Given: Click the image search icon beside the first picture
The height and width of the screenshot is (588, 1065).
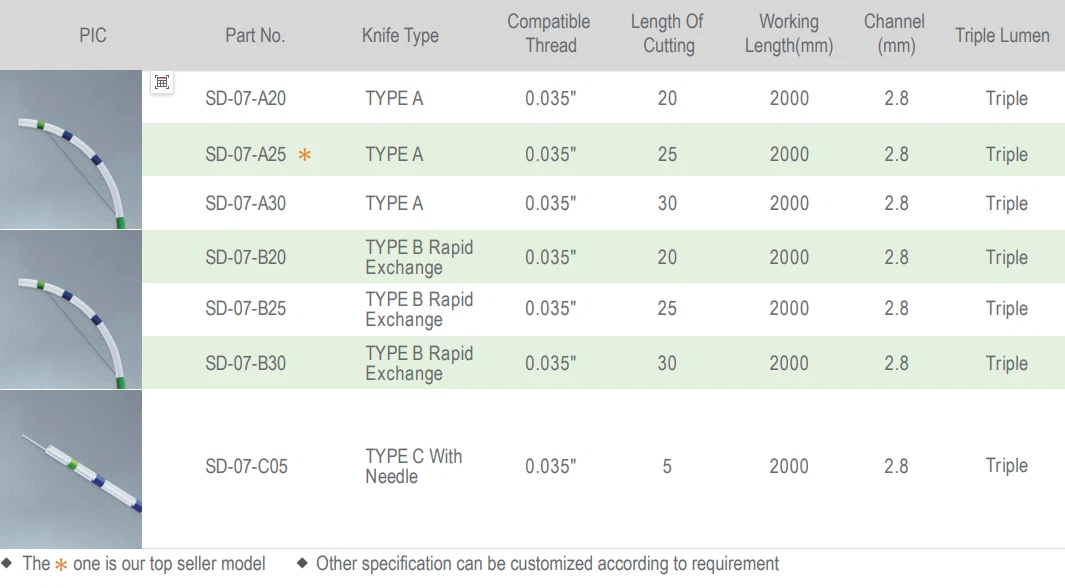Looking at the screenshot, I should point(162,83).
